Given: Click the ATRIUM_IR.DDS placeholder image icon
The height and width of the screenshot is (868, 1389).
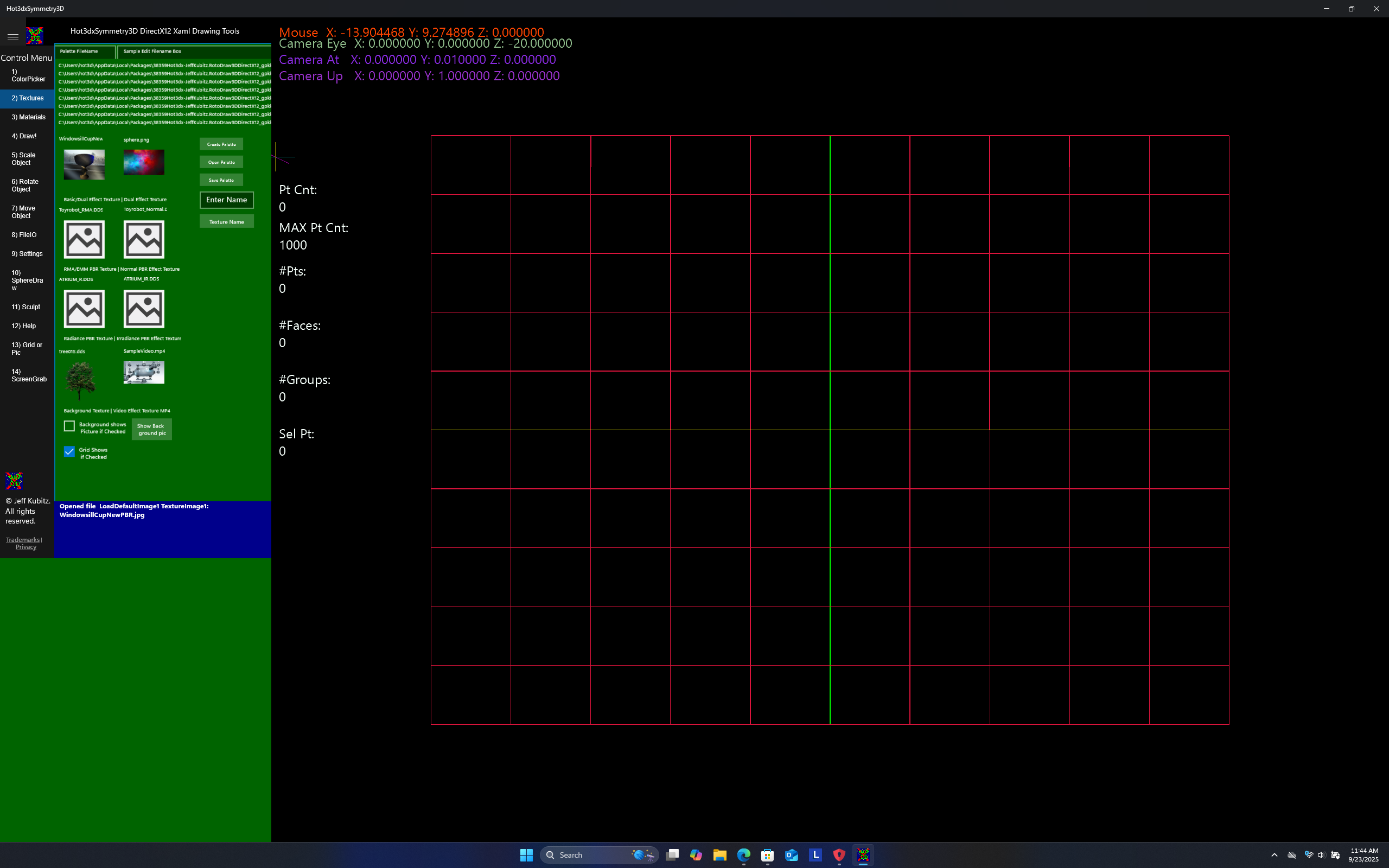Looking at the screenshot, I should click(143, 309).
